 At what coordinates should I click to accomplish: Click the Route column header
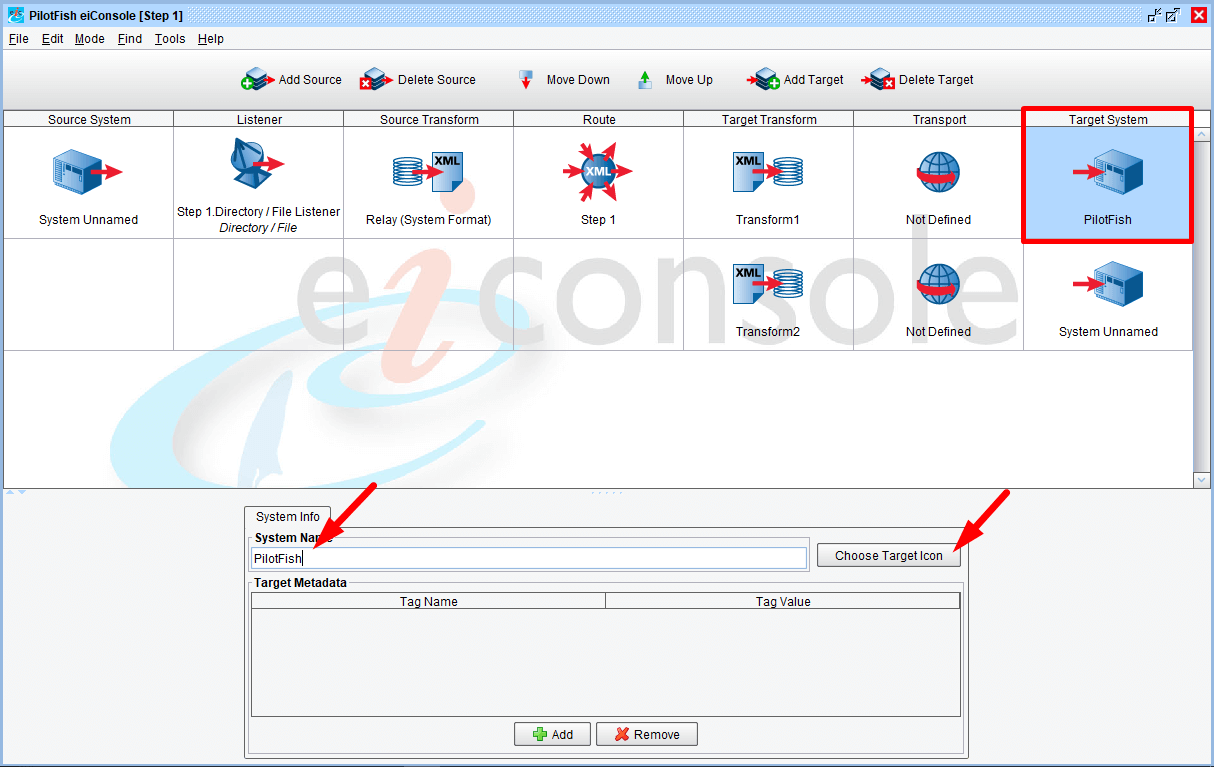click(x=599, y=119)
